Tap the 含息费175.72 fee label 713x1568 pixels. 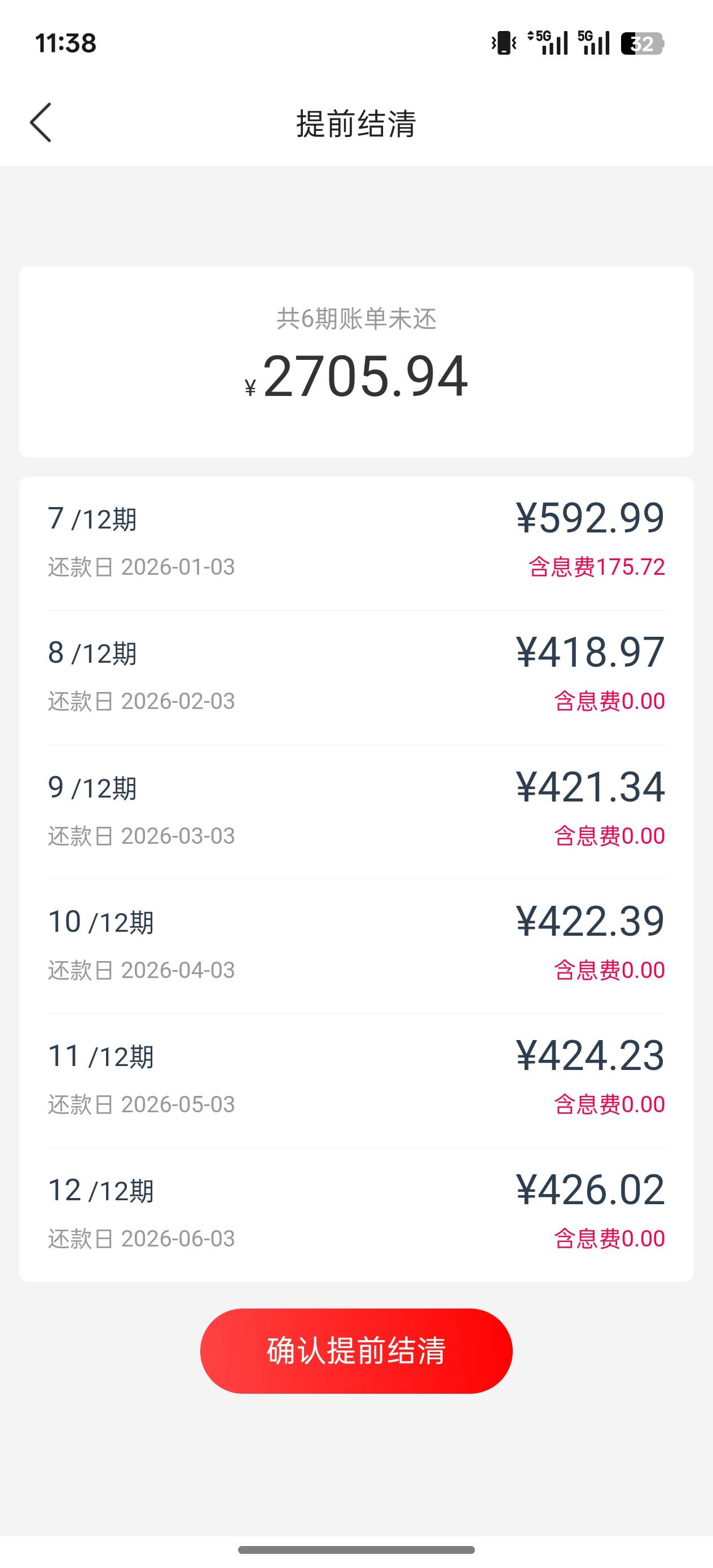coord(597,567)
